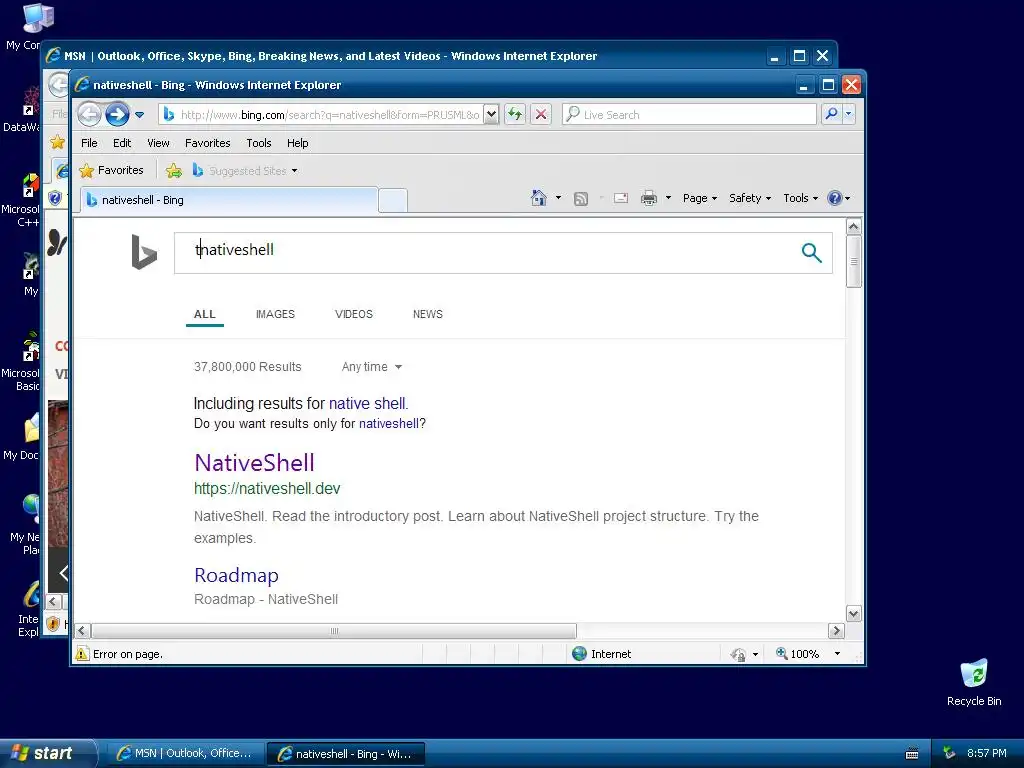
Task: Expand the zoom level dropdown arrow
Action: tap(837, 654)
